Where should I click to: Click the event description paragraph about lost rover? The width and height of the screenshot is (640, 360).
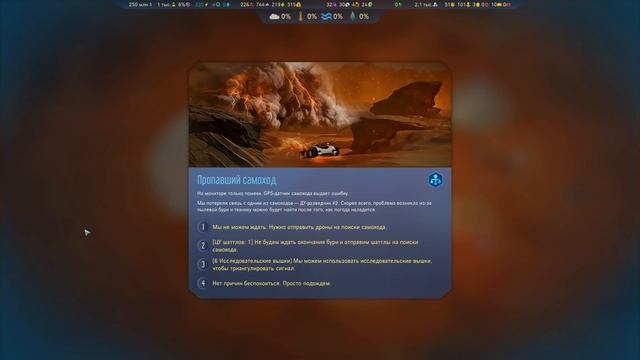click(x=314, y=206)
